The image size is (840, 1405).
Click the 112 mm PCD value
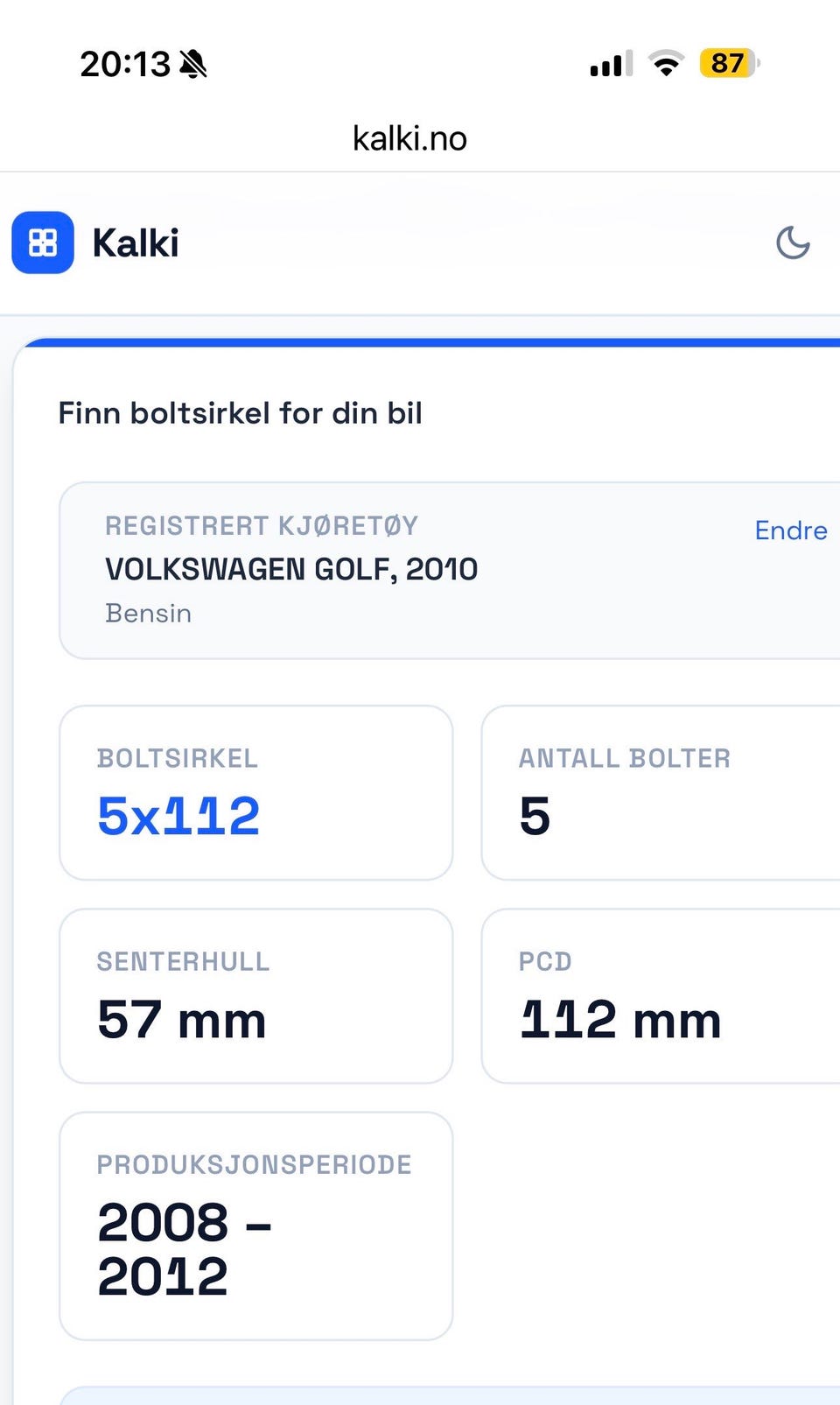[620, 1020]
